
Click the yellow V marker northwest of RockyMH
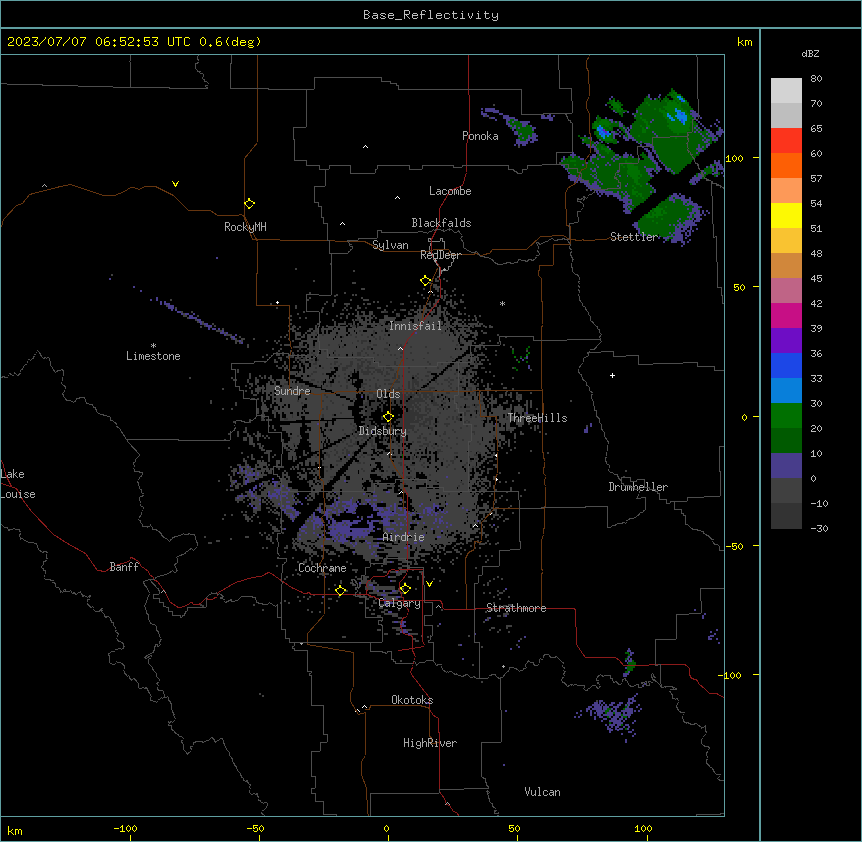click(175, 184)
